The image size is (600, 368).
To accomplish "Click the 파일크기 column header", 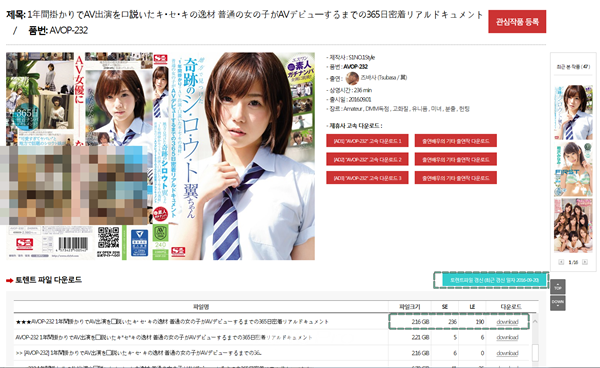I will tap(410, 307).
